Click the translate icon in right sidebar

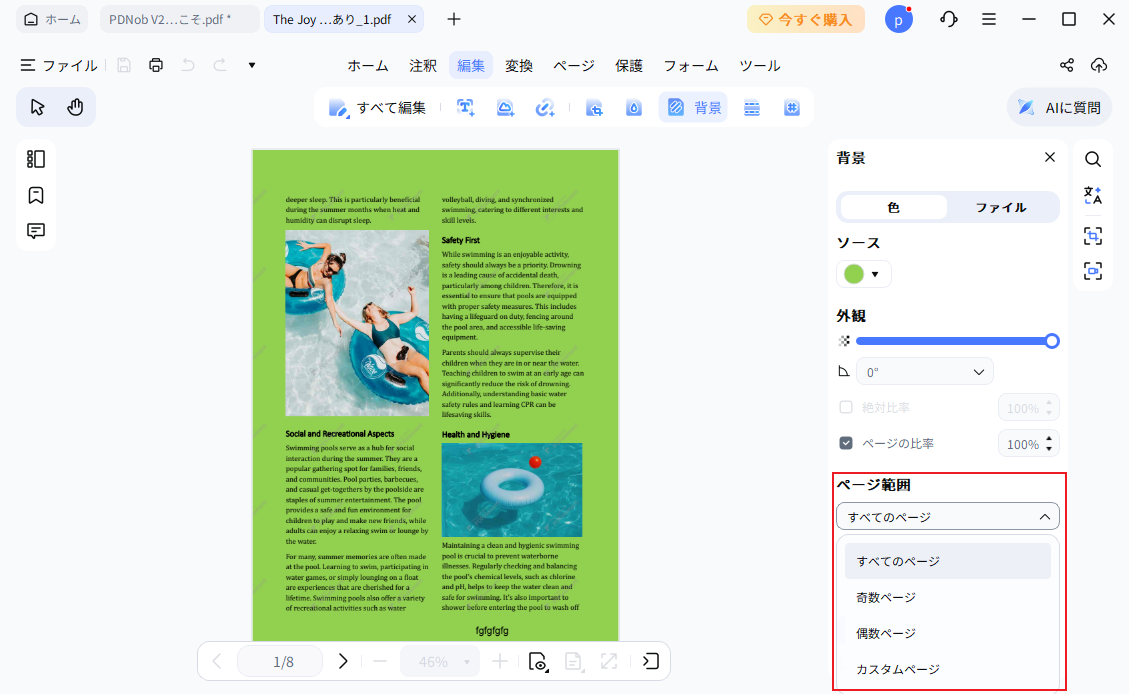point(1093,195)
